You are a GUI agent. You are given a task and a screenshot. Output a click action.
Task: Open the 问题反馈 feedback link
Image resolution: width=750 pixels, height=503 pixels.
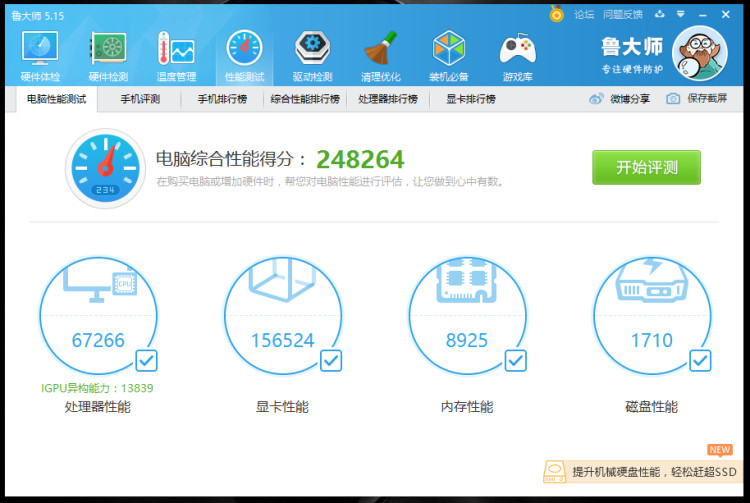coord(622,15)
